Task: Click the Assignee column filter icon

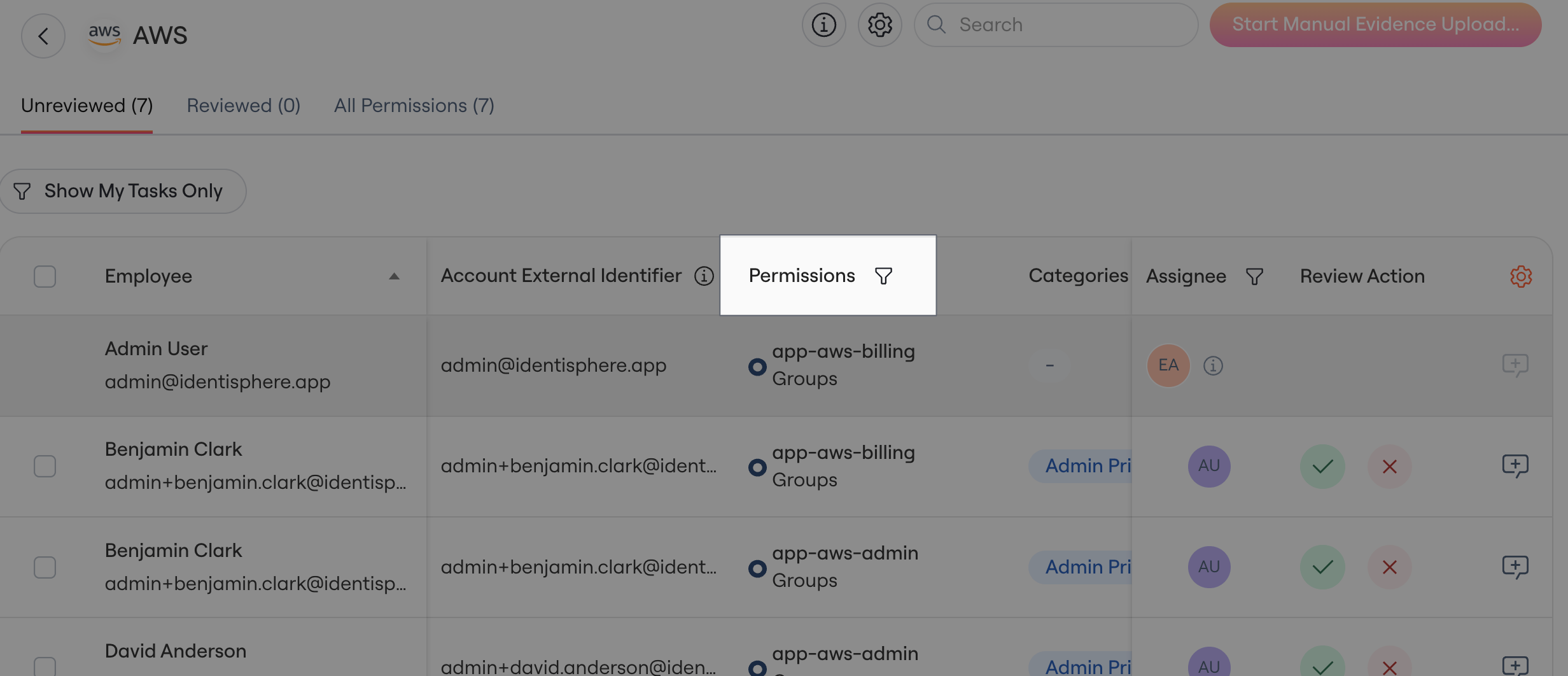Action: pos(1254,276)
